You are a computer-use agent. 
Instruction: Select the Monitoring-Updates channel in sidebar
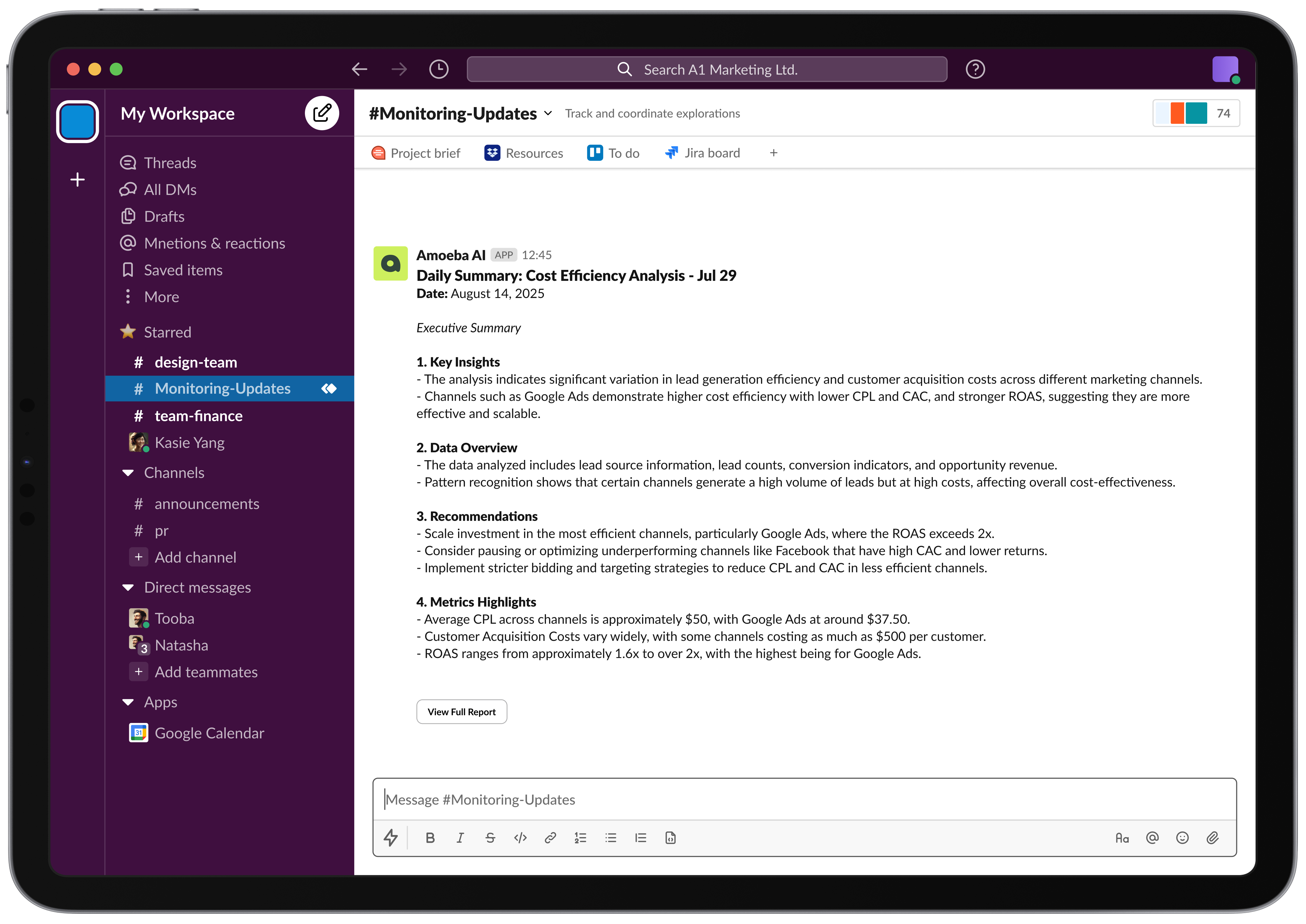click(x=229, y=389)
